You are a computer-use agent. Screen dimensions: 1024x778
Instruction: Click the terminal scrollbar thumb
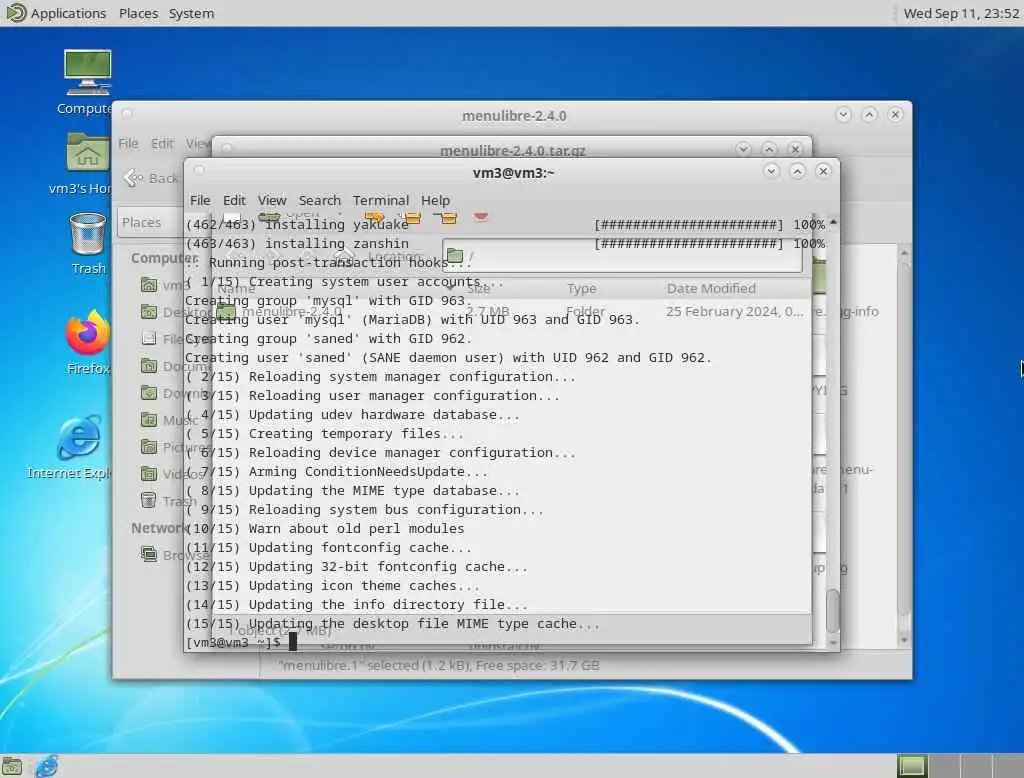(833, 611)
